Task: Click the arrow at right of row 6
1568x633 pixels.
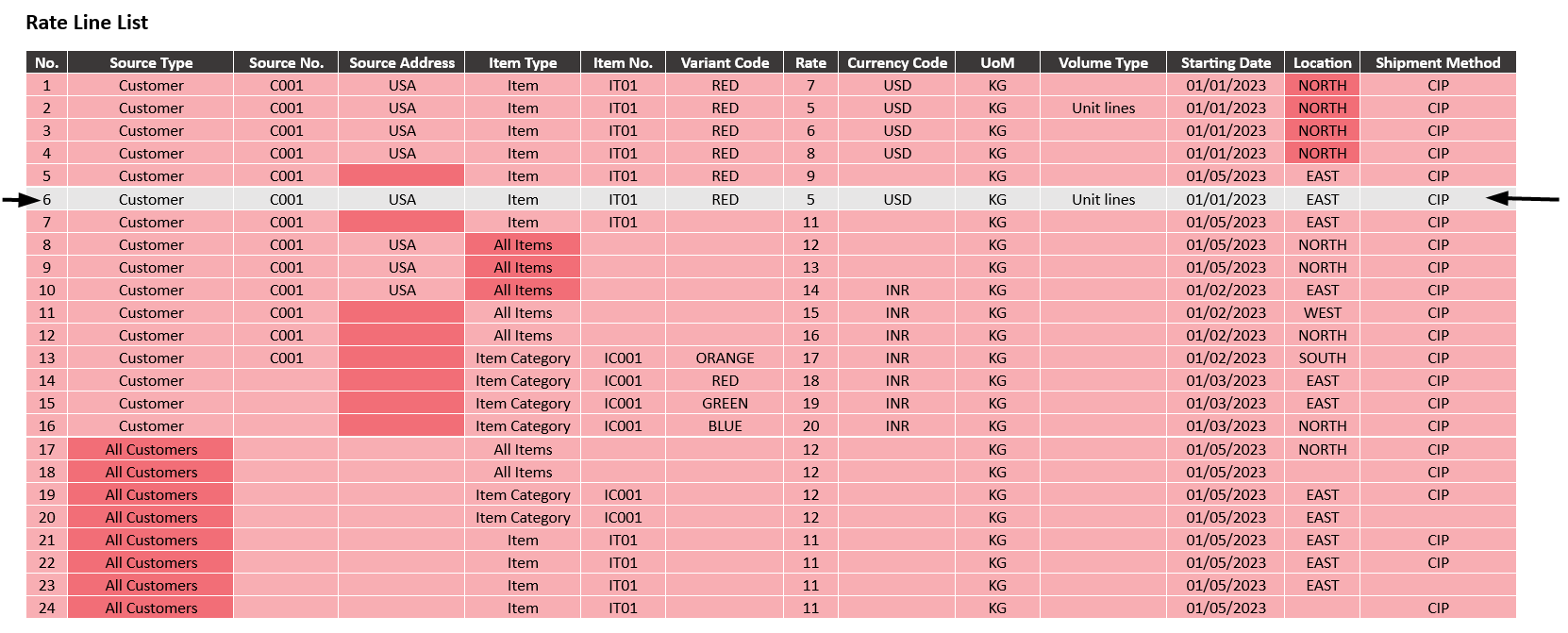Action: pos(1522,198)
